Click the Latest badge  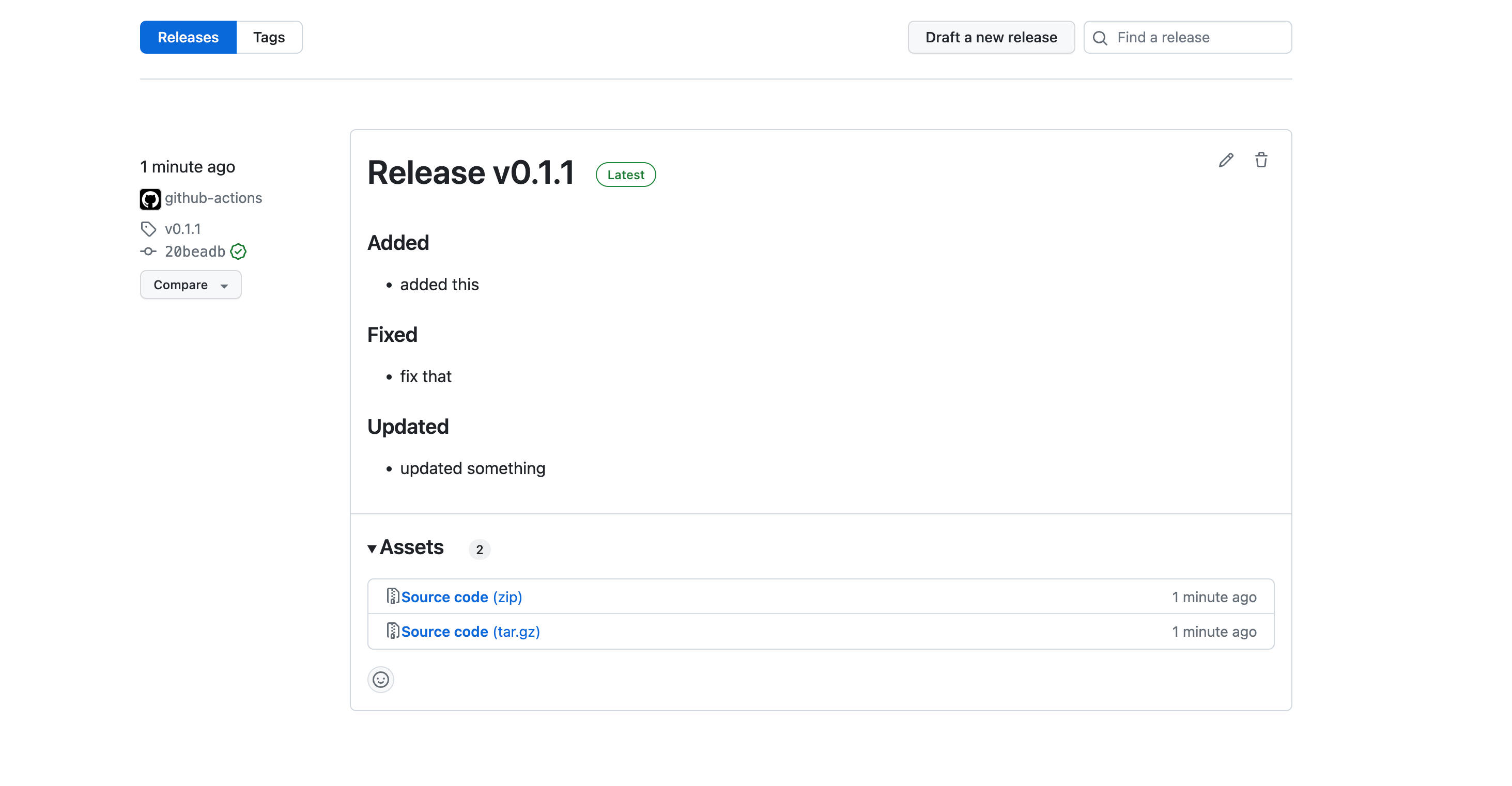(626, 174)
